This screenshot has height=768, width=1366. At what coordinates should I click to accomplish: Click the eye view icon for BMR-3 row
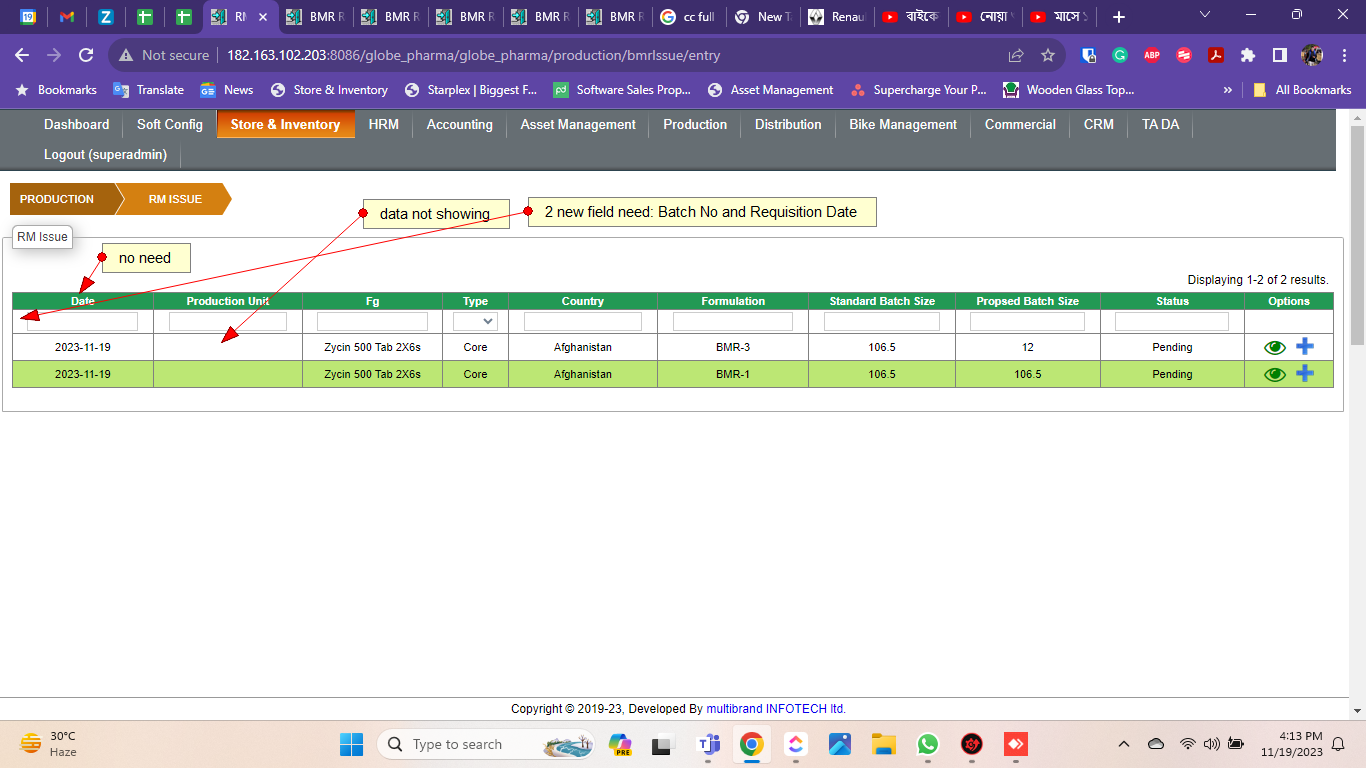pyautogui.click(x=1274, y=347)
